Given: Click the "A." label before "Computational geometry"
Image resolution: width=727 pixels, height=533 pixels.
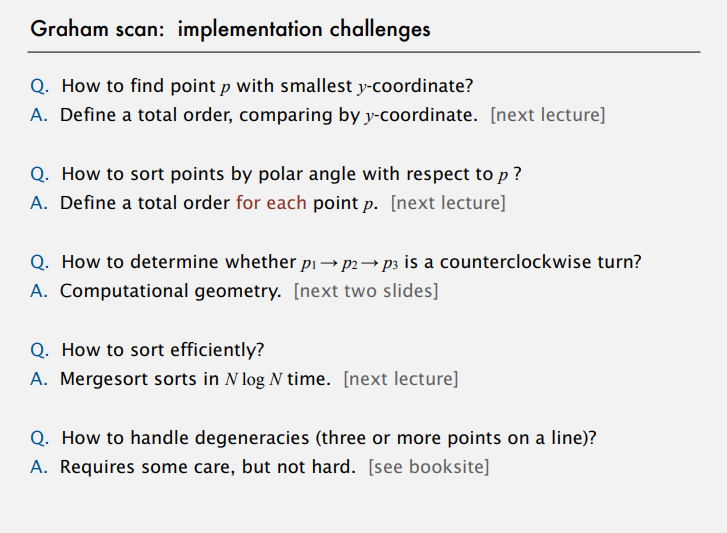Looking at the screenshot, I should (40, 291).
